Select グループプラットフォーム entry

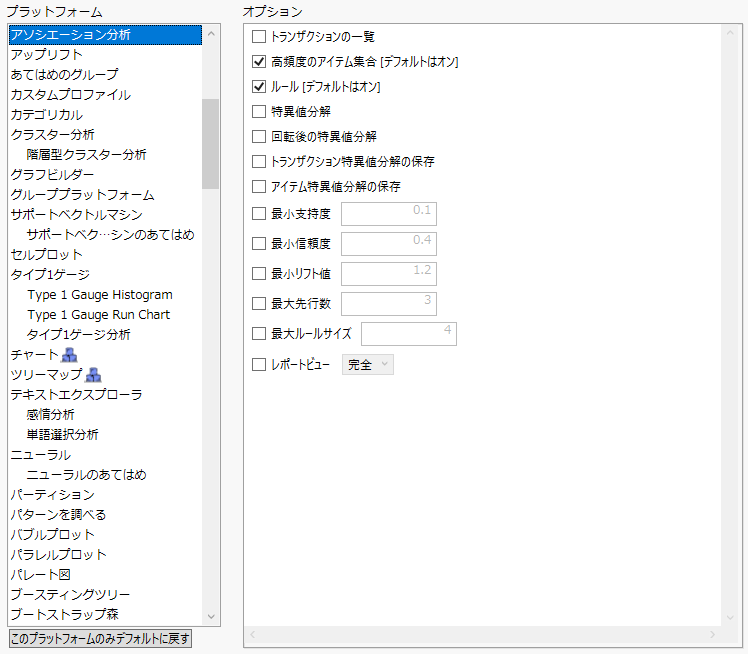105,195
